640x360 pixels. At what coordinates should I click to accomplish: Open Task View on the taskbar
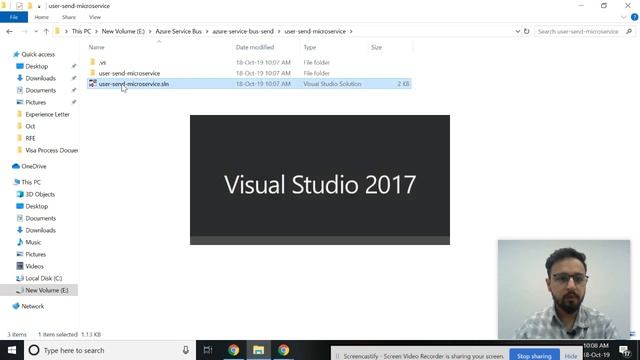208,350
